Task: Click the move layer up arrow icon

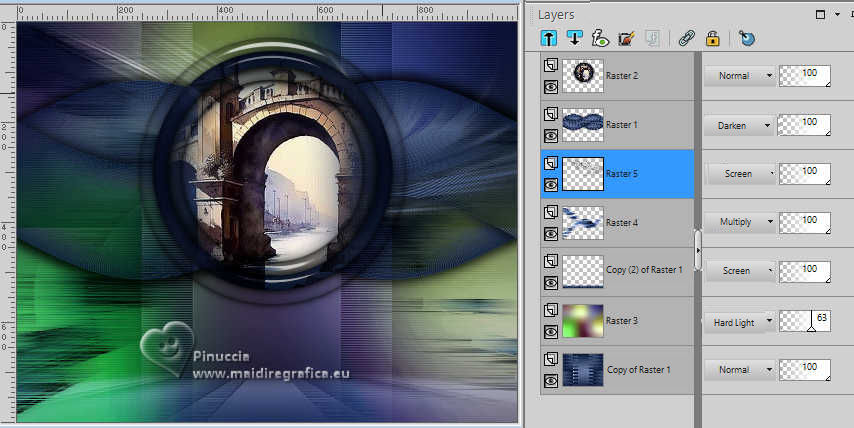Action: coord(549,38)
